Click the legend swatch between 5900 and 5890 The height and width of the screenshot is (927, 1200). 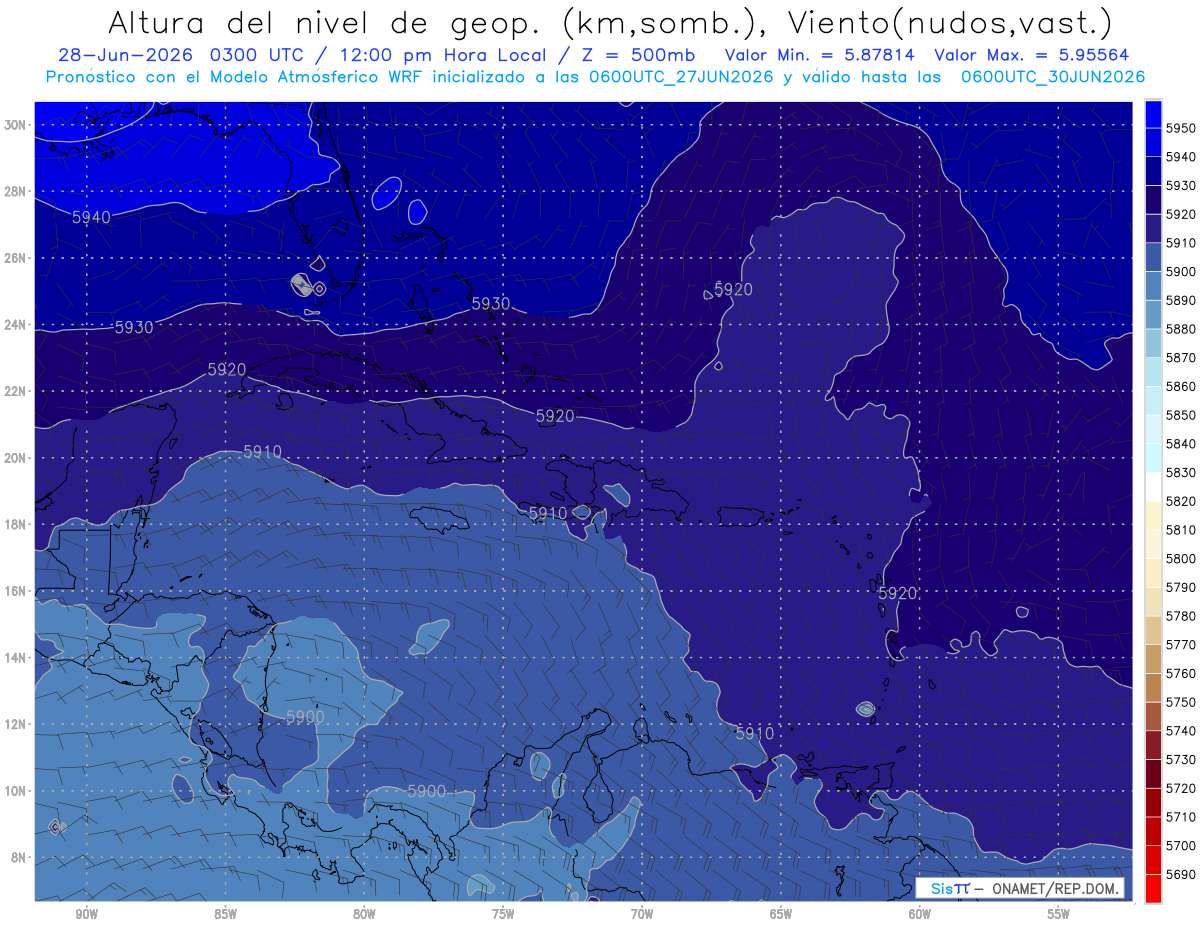tap(1153, 286)
